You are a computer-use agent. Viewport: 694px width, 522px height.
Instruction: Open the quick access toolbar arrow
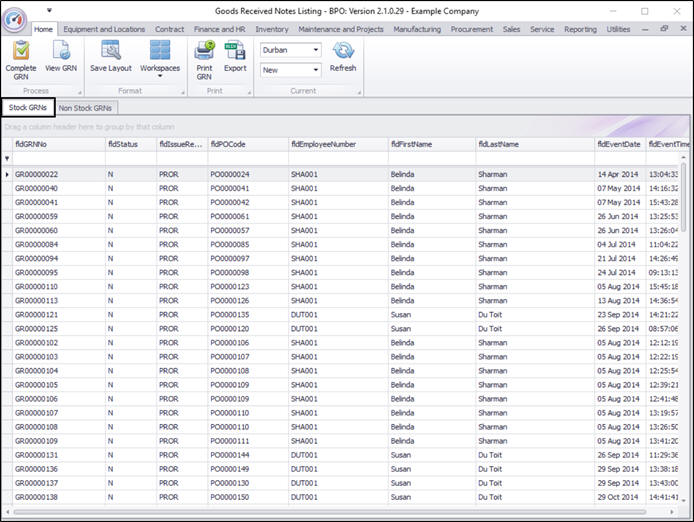[50, 10]
